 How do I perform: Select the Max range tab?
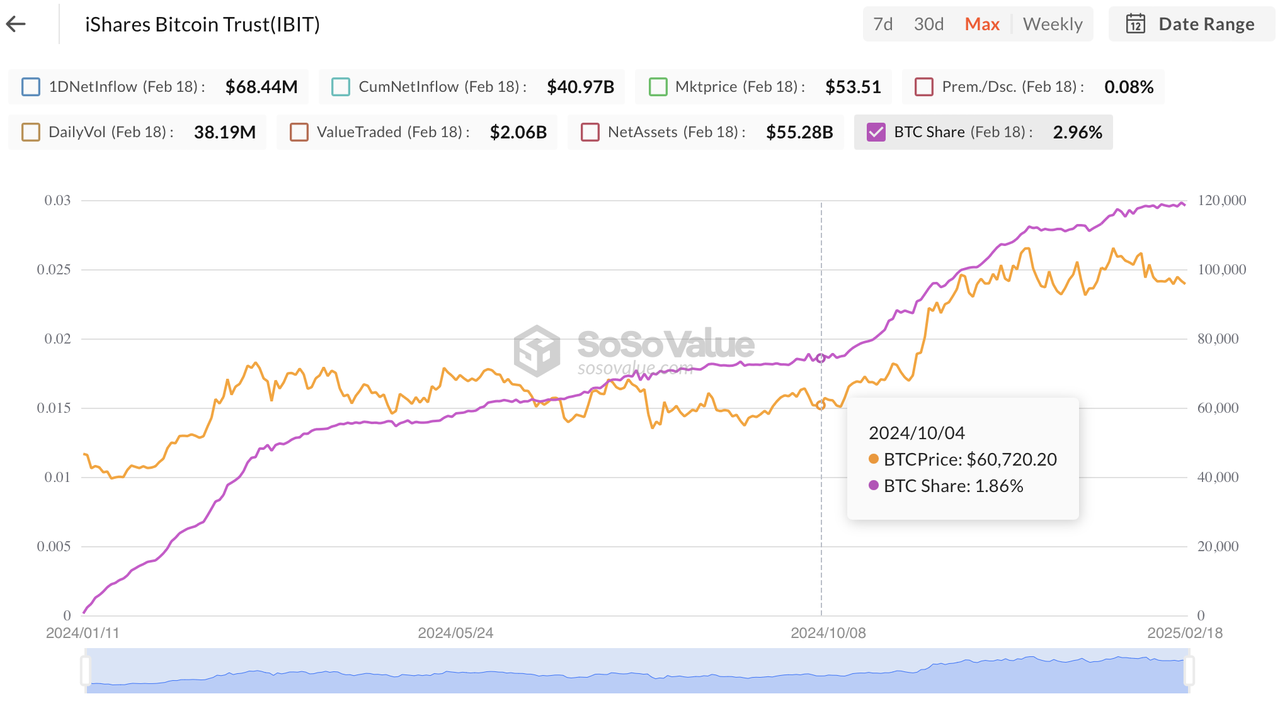pyautogui.click(x=982, y=24)
